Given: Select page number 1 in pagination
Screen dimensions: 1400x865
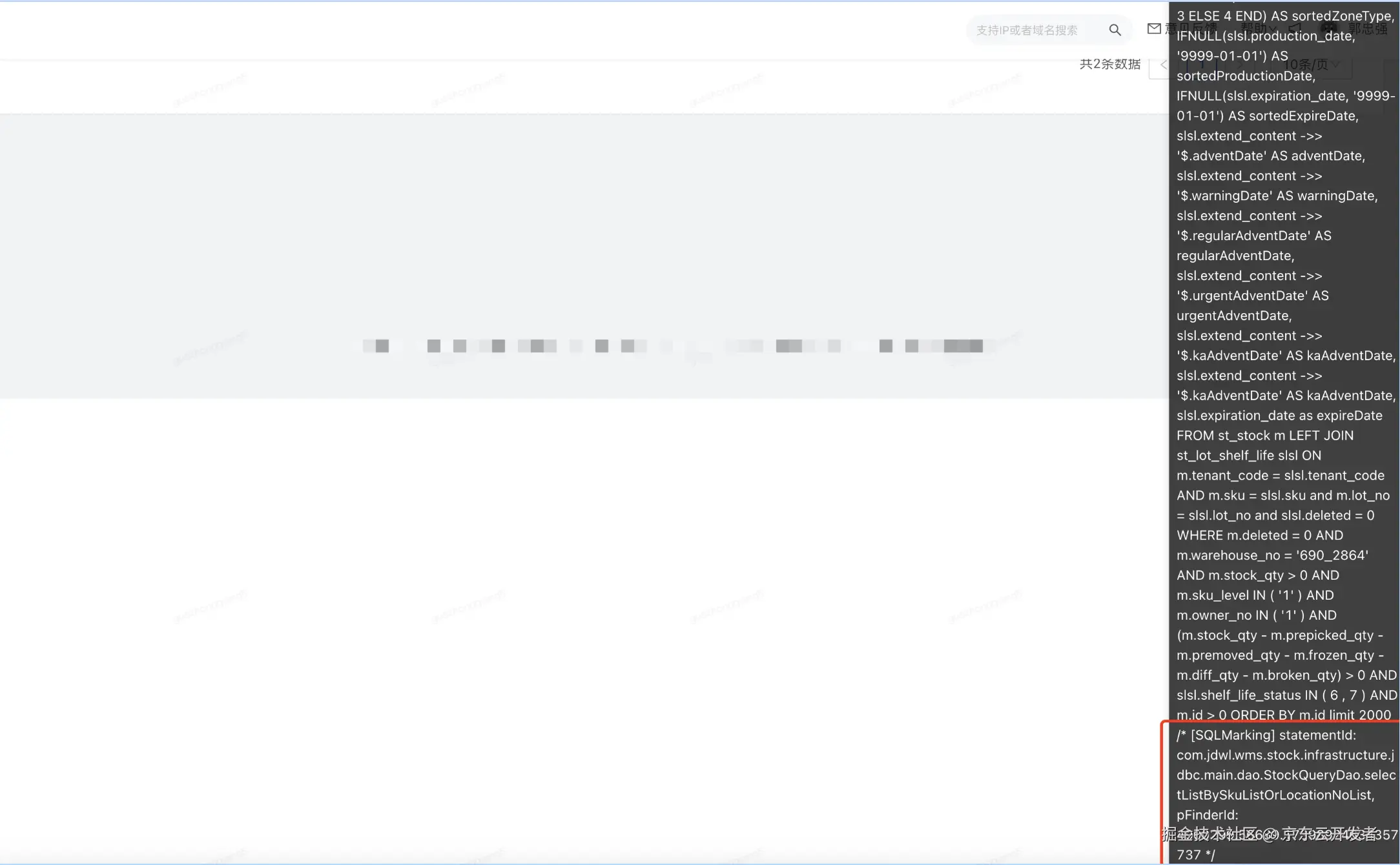Looking at the screenshot, I should (x=1202, y=65).
